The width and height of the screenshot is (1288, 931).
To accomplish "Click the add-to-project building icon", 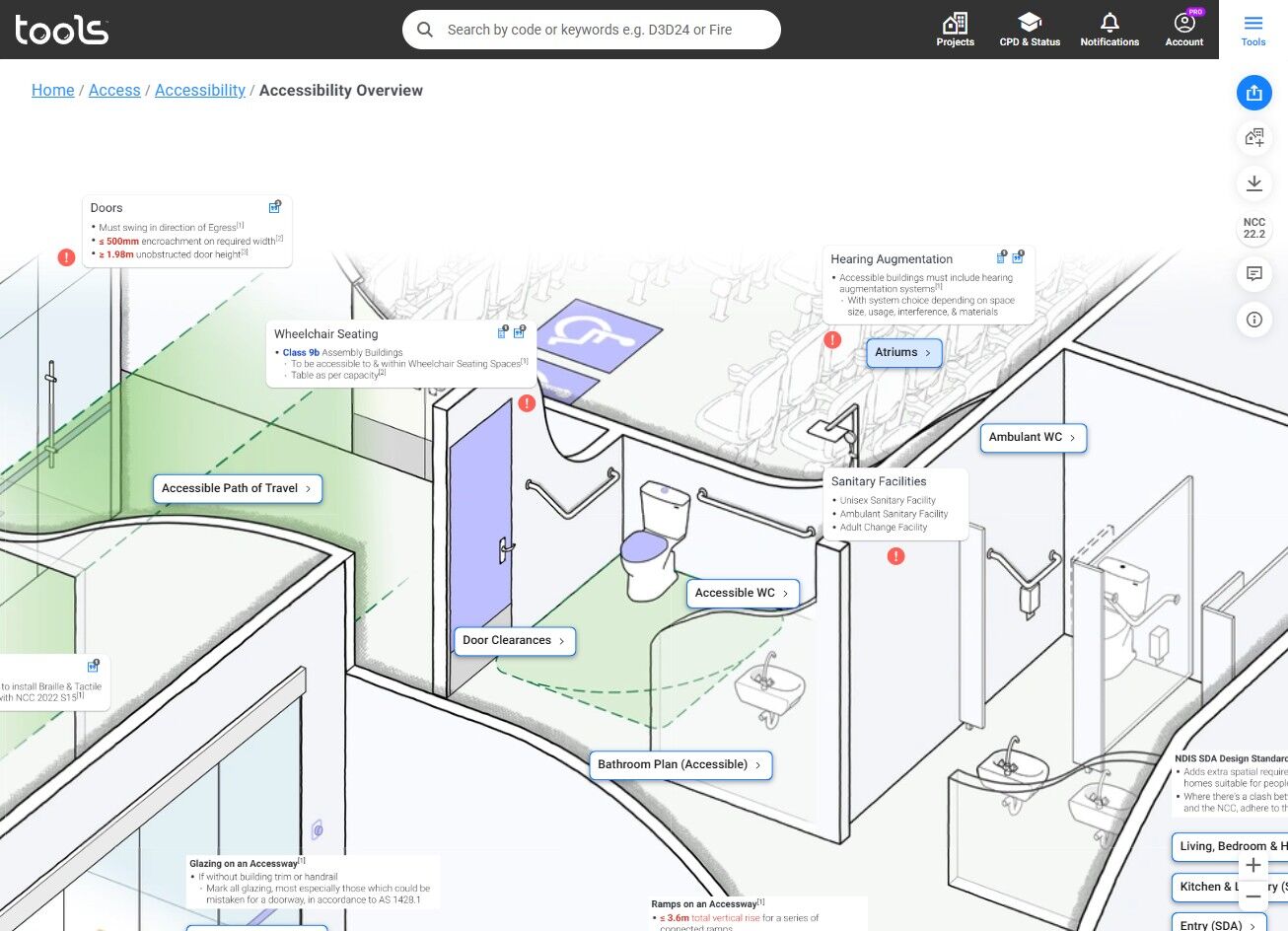I will click(1254, 138).
